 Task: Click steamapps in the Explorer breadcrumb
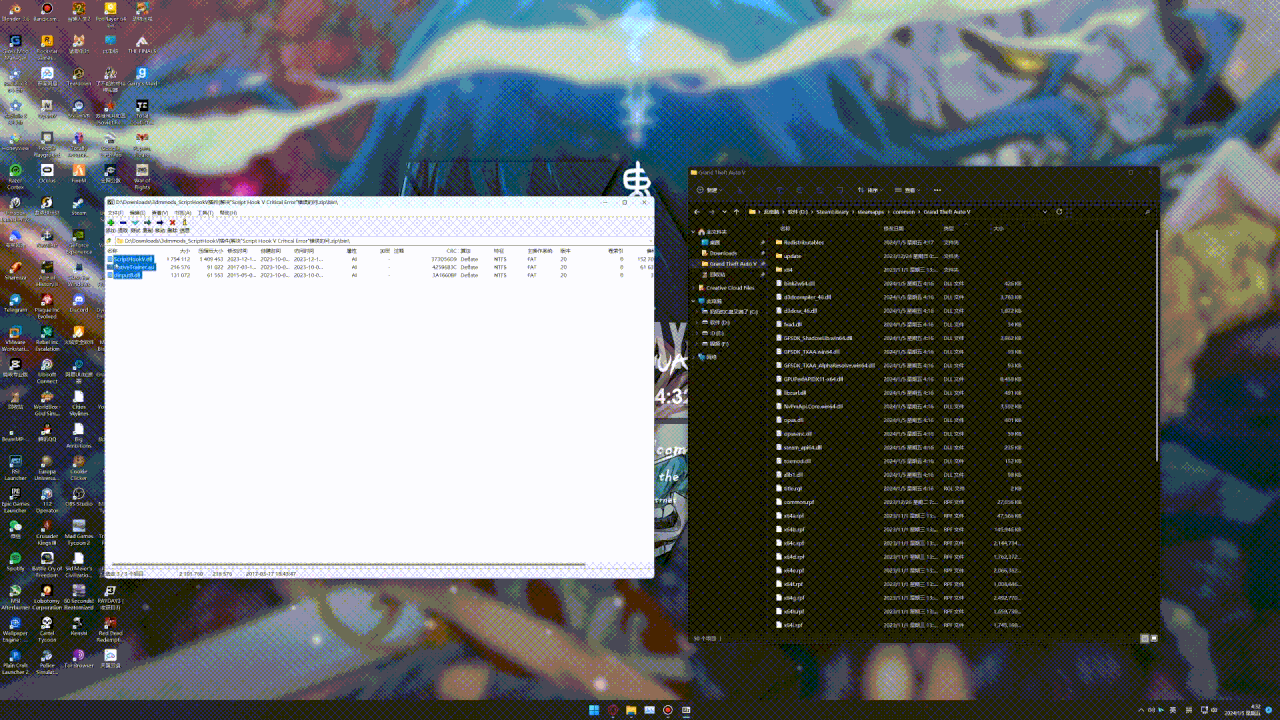pos(871,212)
